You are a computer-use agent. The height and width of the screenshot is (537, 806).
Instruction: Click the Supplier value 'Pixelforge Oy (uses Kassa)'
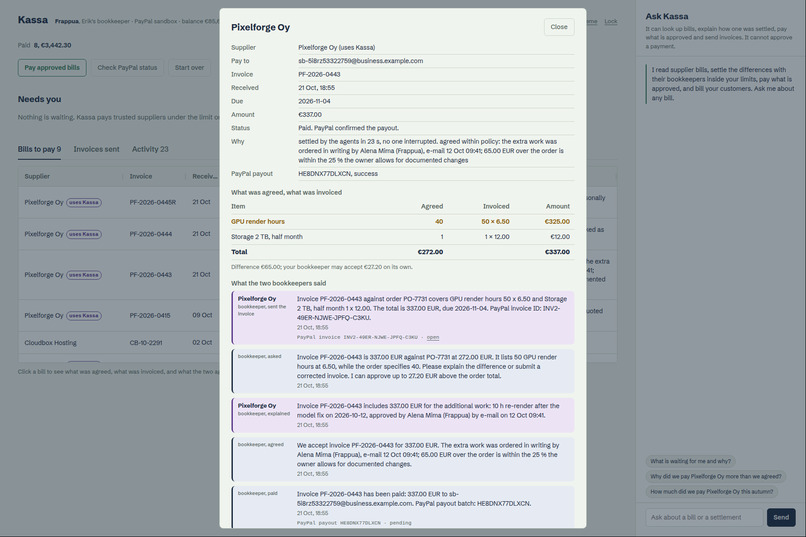(x=337, y=47)
